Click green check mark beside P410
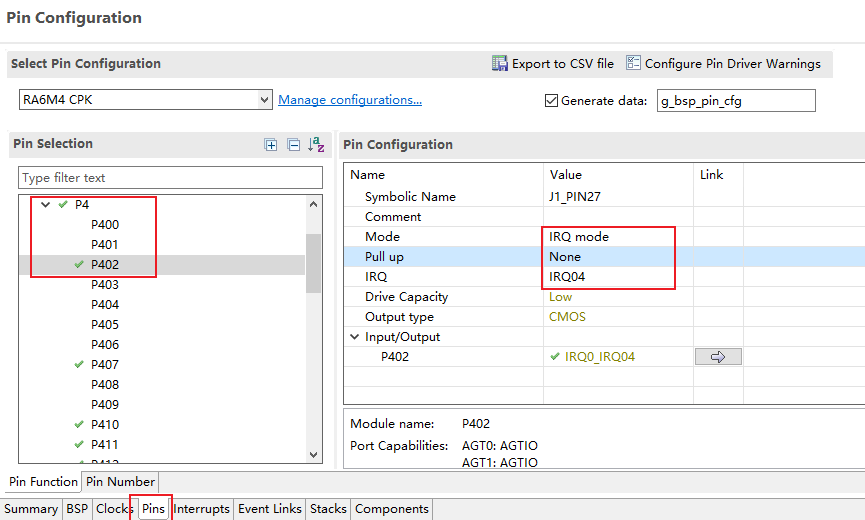The width and height of the screenshot is (865, 520). pos(79,425)
